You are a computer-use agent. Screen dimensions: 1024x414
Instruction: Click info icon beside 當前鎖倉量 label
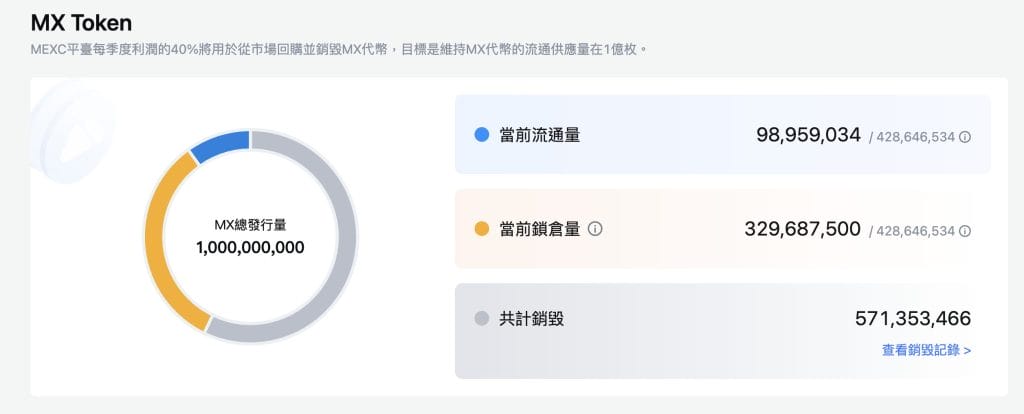pyautogui.click(x=595, y=229)
